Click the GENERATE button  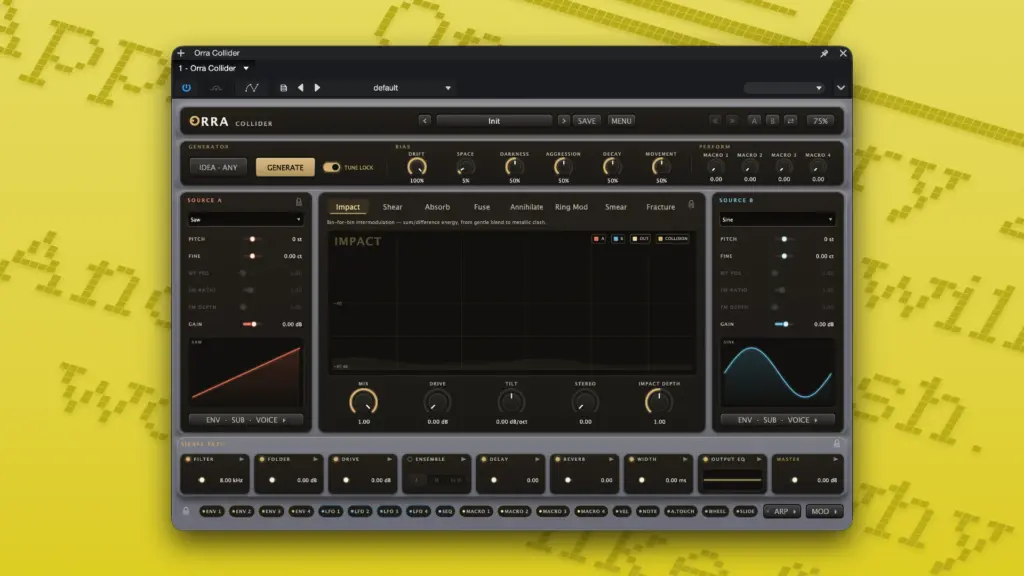click(285, 167)
